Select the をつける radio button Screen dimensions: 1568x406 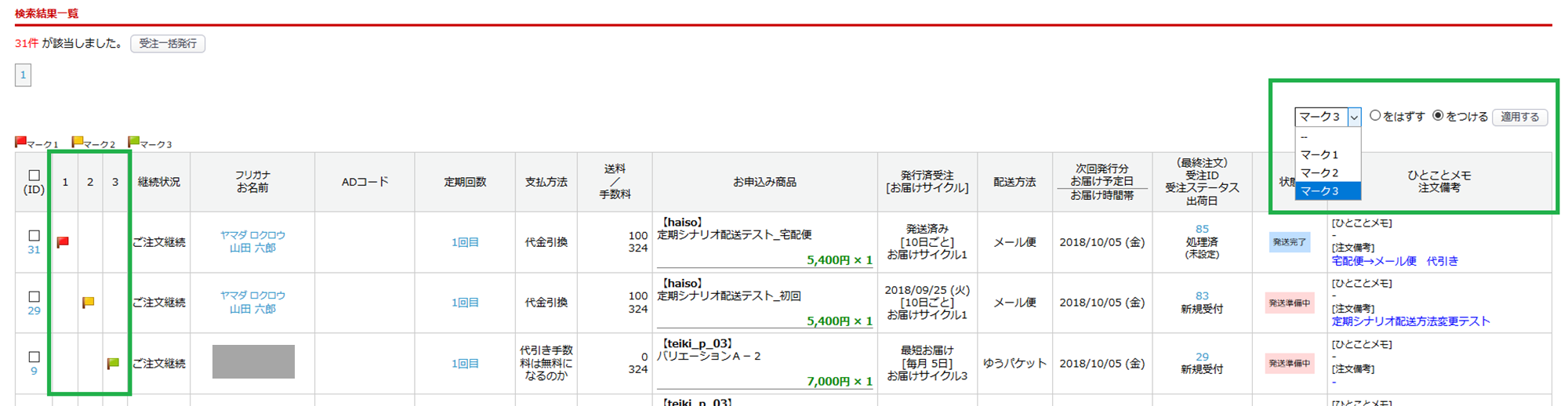(1438, 115)
